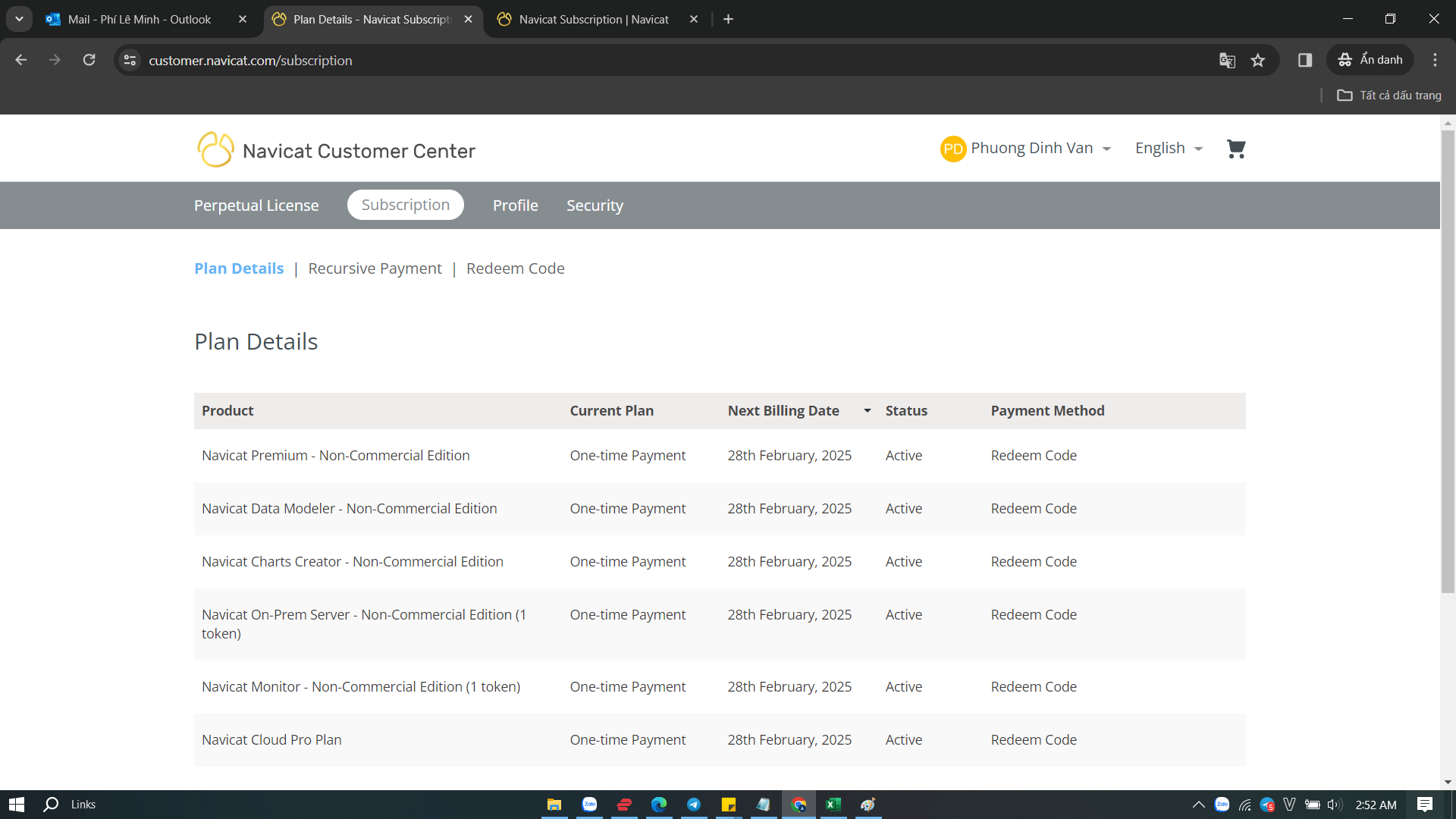This screenshot has width=1456, height=819.
Task: Open the English language dropdown
Action: [x=1169, y=149]
